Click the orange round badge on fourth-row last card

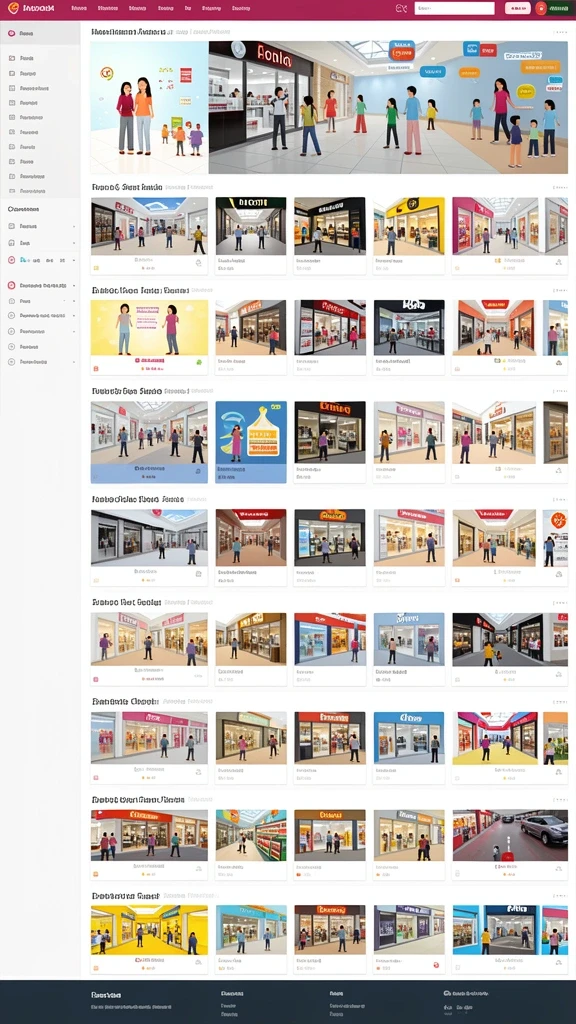pyautogui.click(x=558, y=520)
